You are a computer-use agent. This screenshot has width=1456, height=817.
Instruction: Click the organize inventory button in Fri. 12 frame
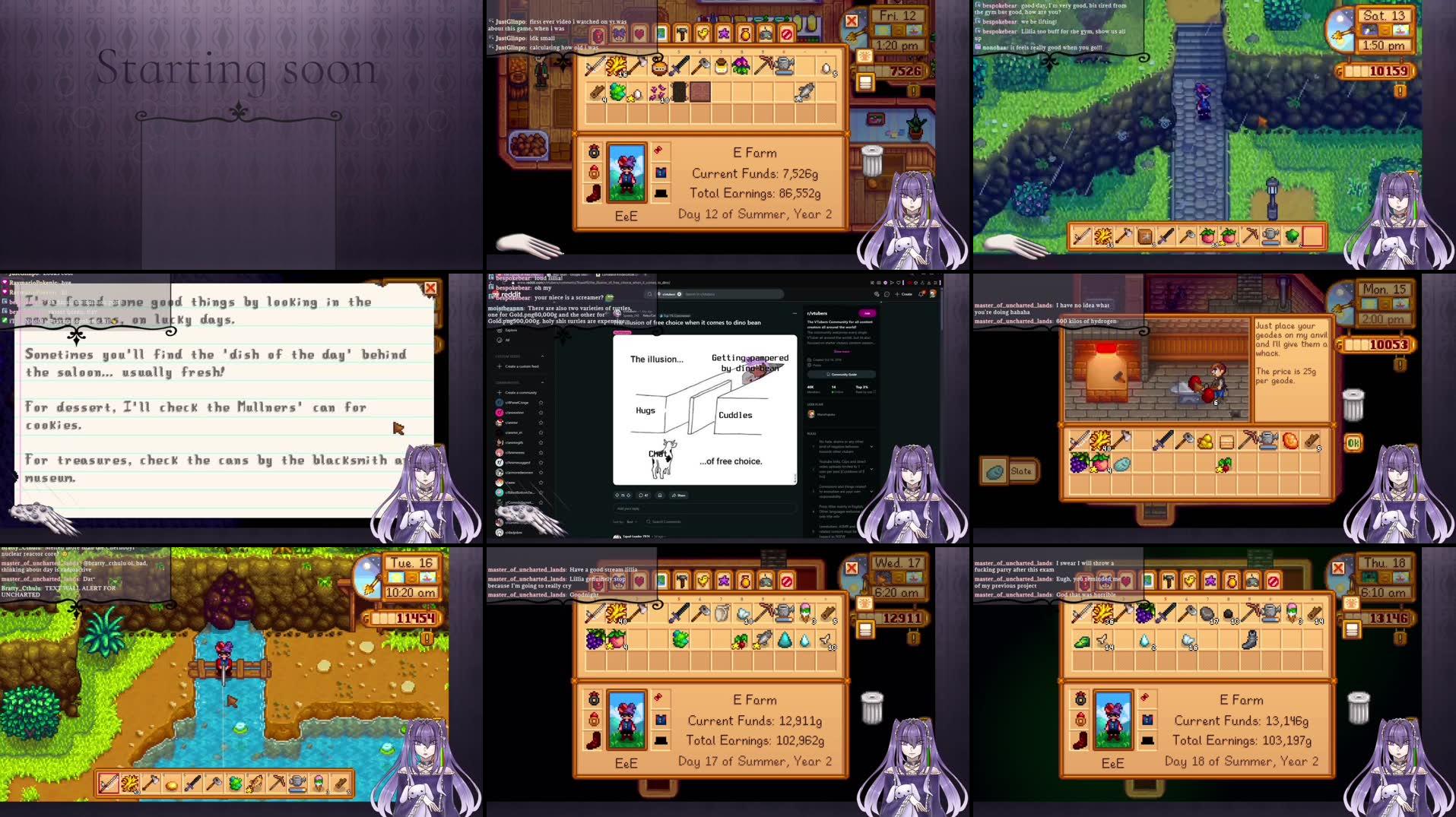[x=865, y=81]
